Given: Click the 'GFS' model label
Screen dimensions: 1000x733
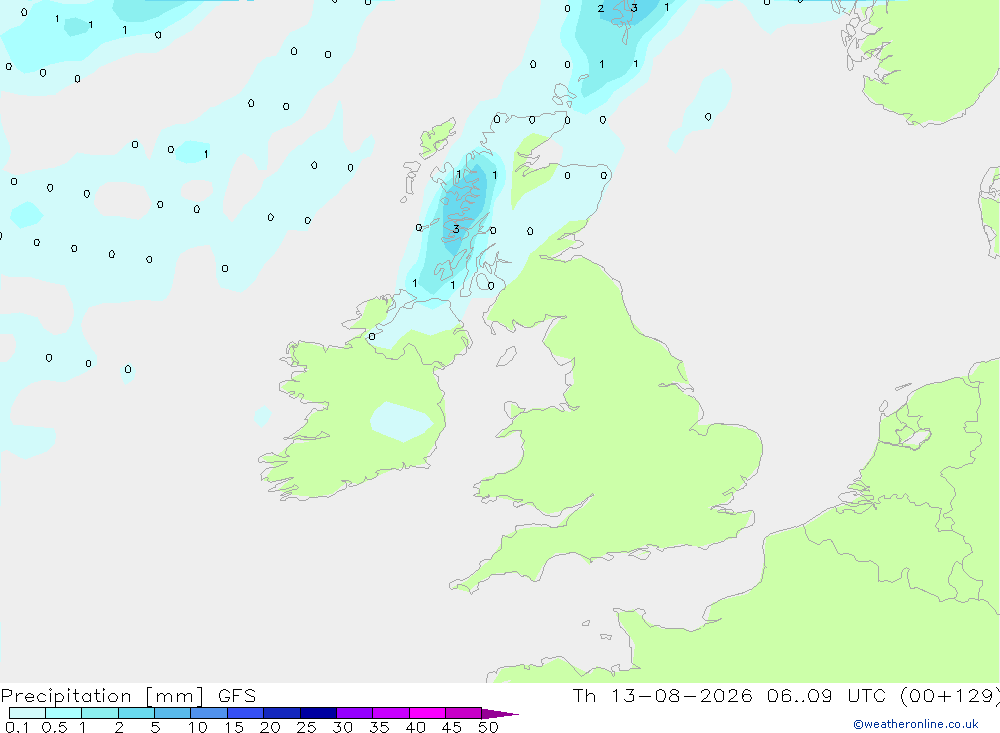Looking at the screenshot, I should pyautogui.click(x=237, y=696).
